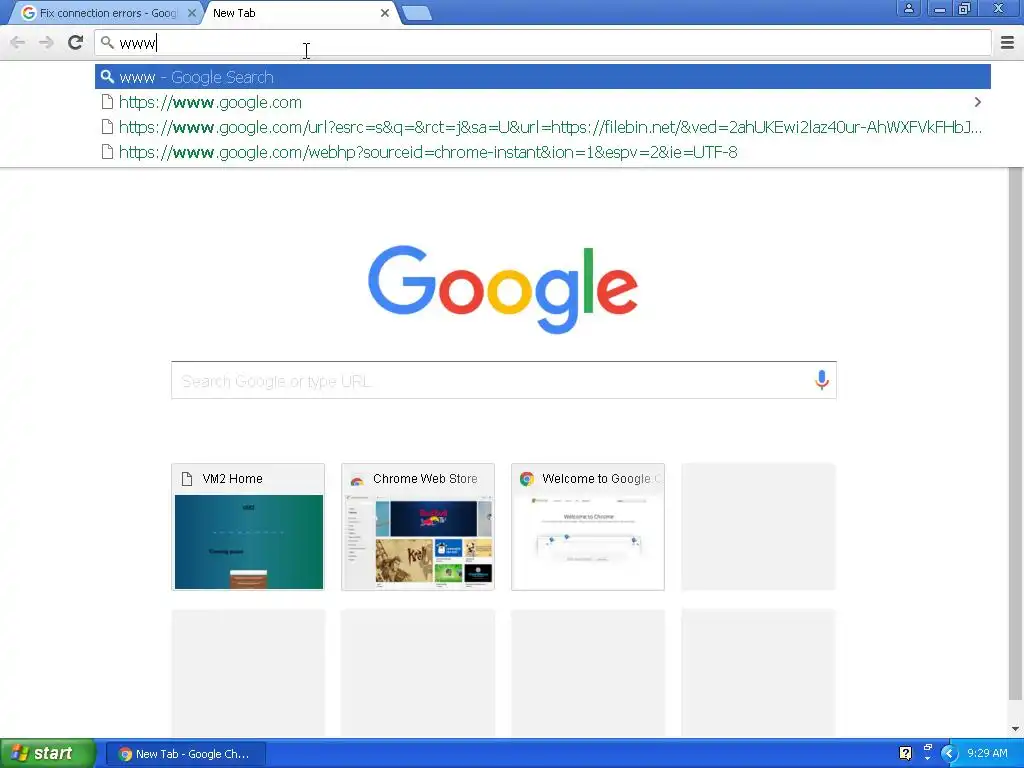This screenshot has height=768, width=1024.
Task: Click the search icon in the highlighted suggestion
Action: (107, 77)
